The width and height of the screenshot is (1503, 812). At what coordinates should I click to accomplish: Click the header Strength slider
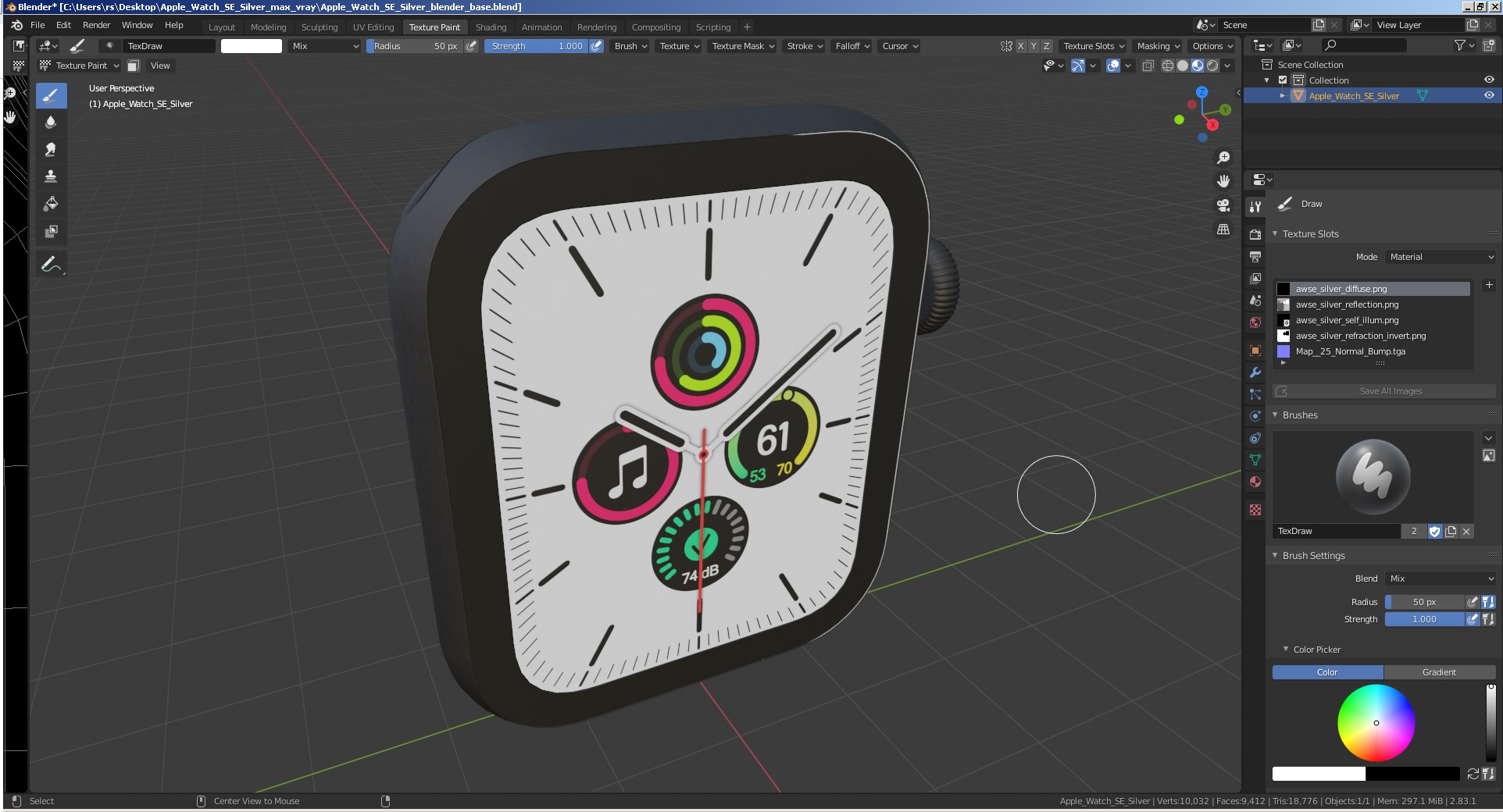536,46
